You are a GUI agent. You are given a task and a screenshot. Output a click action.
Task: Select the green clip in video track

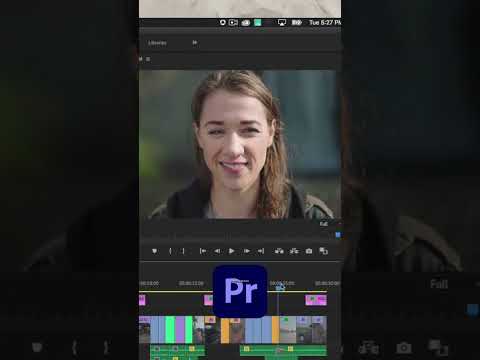(x=170, y=329)
